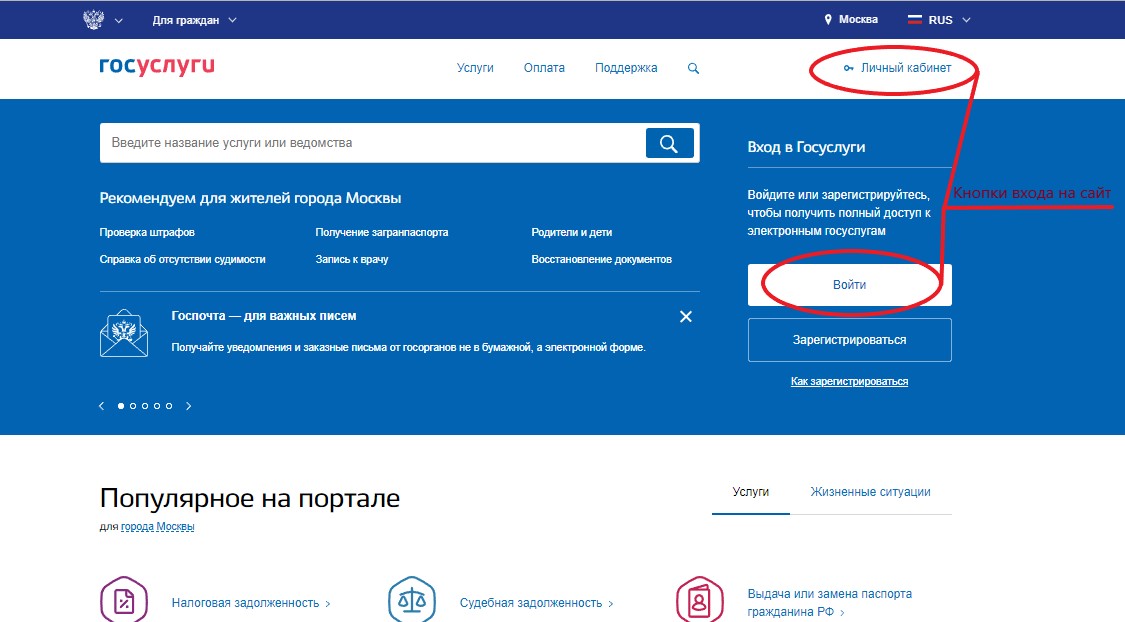The width and height of the screenshot is (1125, 622).
Task: Focus the service or agency search field
Action: click(372, 143)
